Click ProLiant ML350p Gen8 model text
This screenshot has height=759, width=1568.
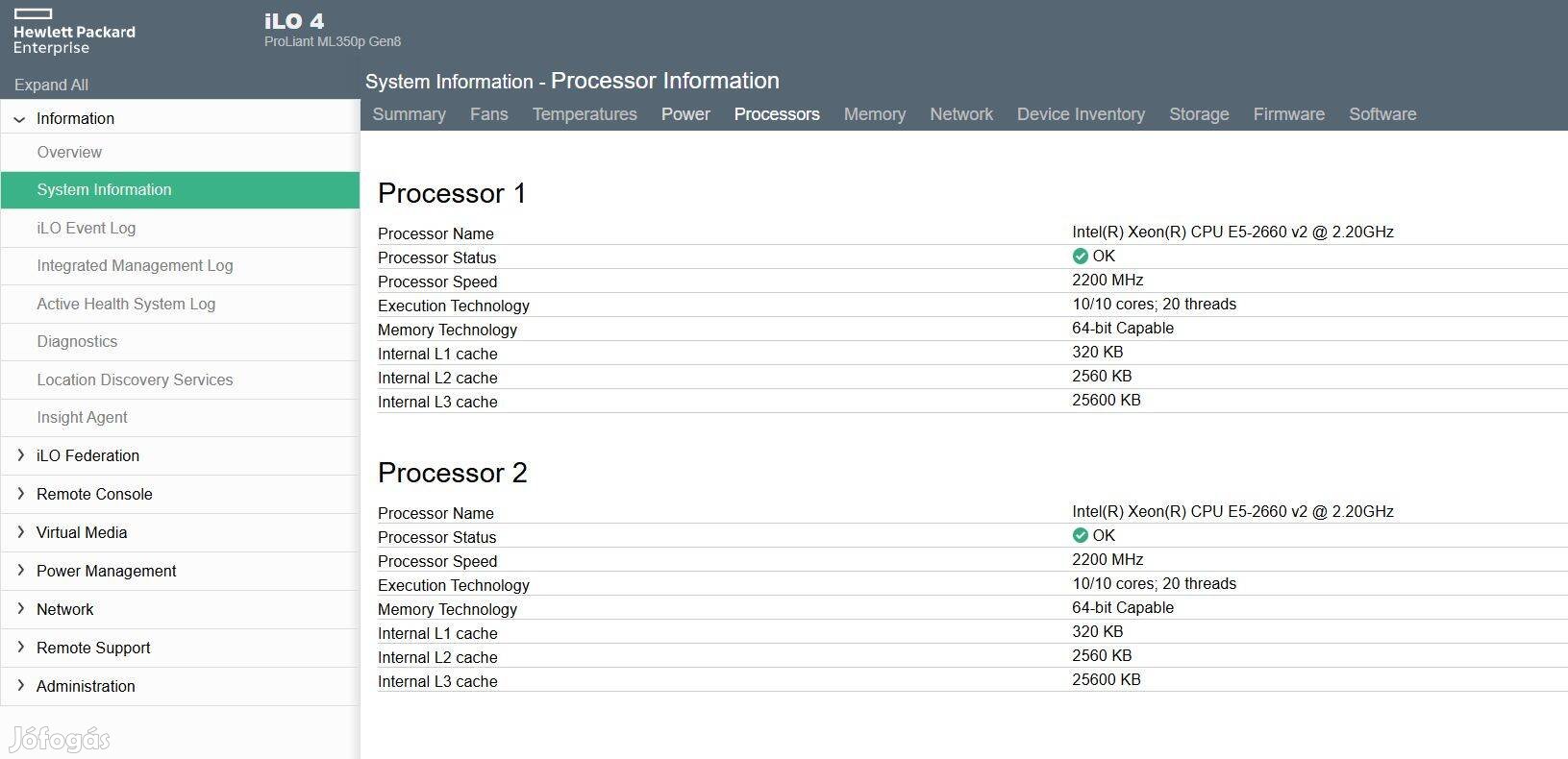point(333,41)
